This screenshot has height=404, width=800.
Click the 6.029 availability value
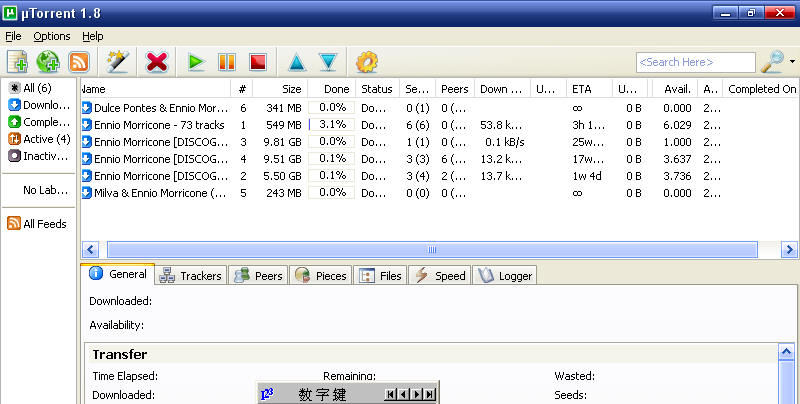(677, 125)
